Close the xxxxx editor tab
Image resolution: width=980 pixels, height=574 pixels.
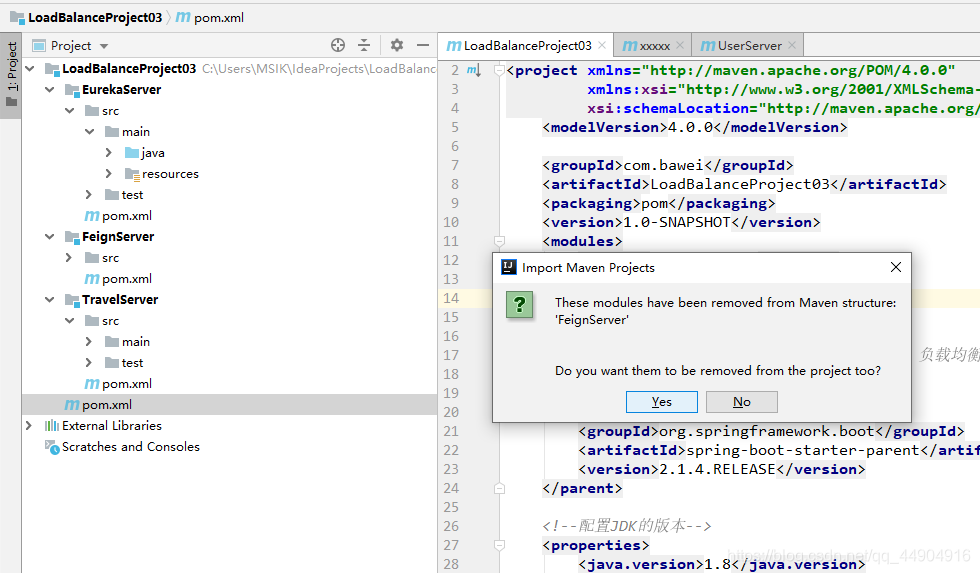tap(680, 45)
